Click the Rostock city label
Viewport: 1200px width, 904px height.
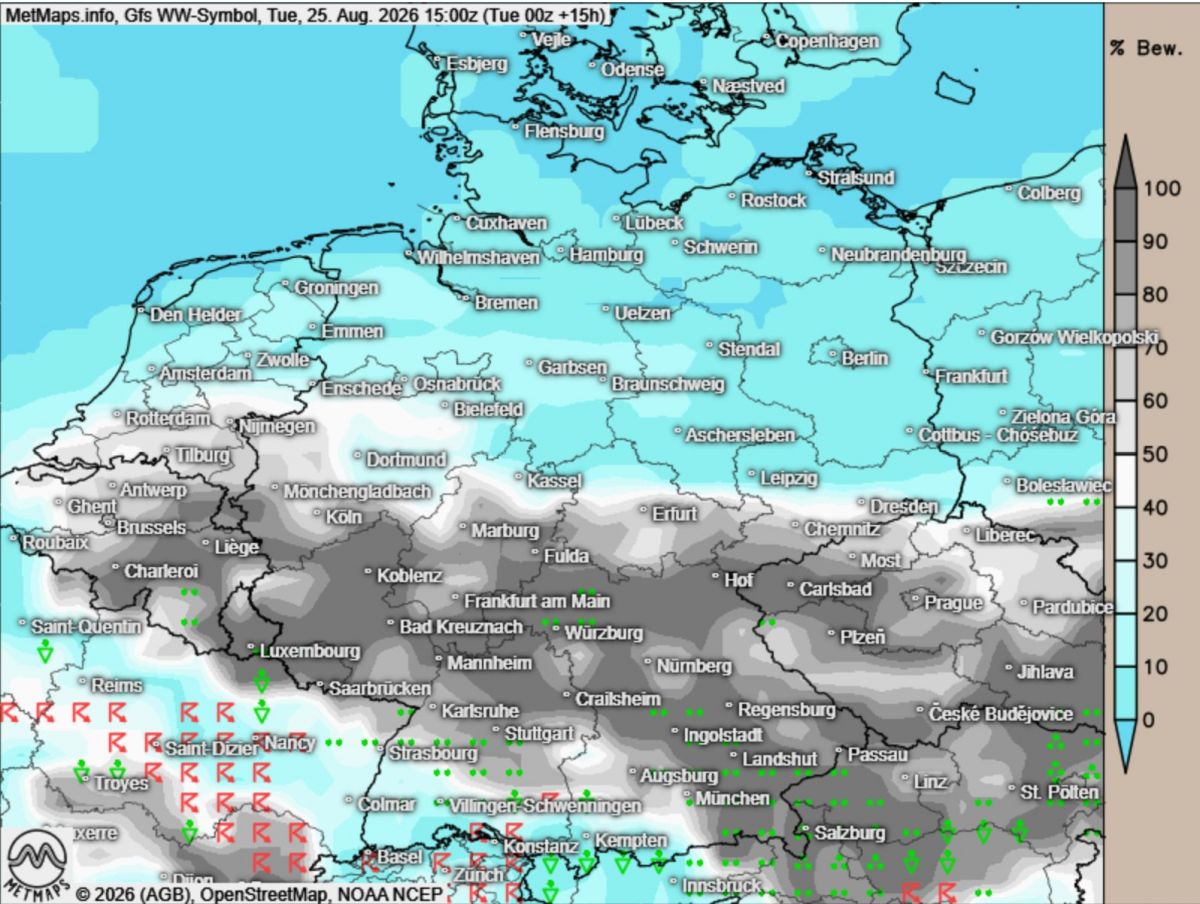coord(773,200)
